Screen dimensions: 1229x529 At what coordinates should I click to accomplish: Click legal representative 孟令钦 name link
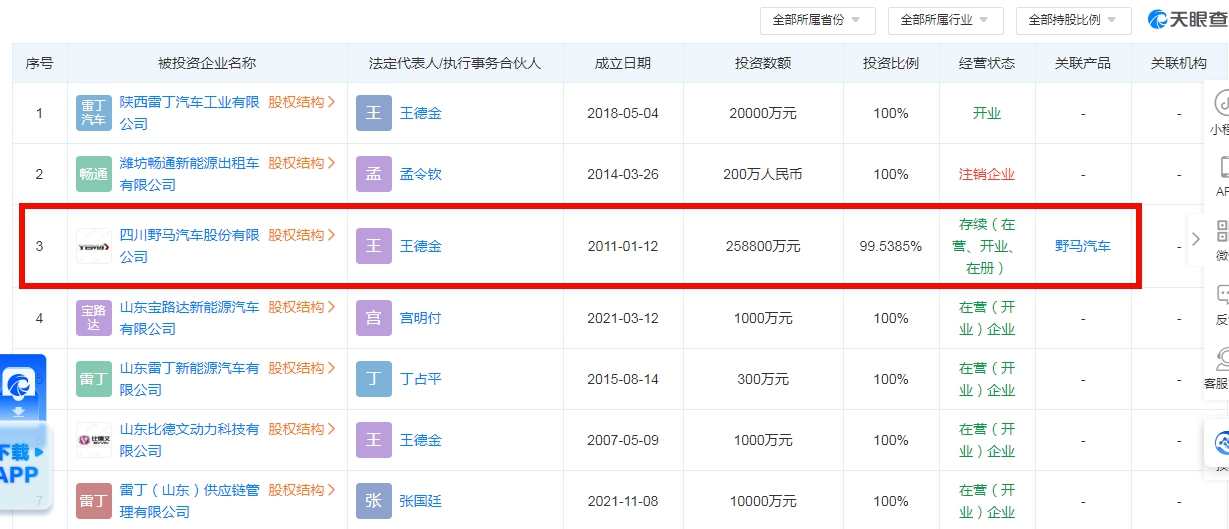(x=420, y=174)
